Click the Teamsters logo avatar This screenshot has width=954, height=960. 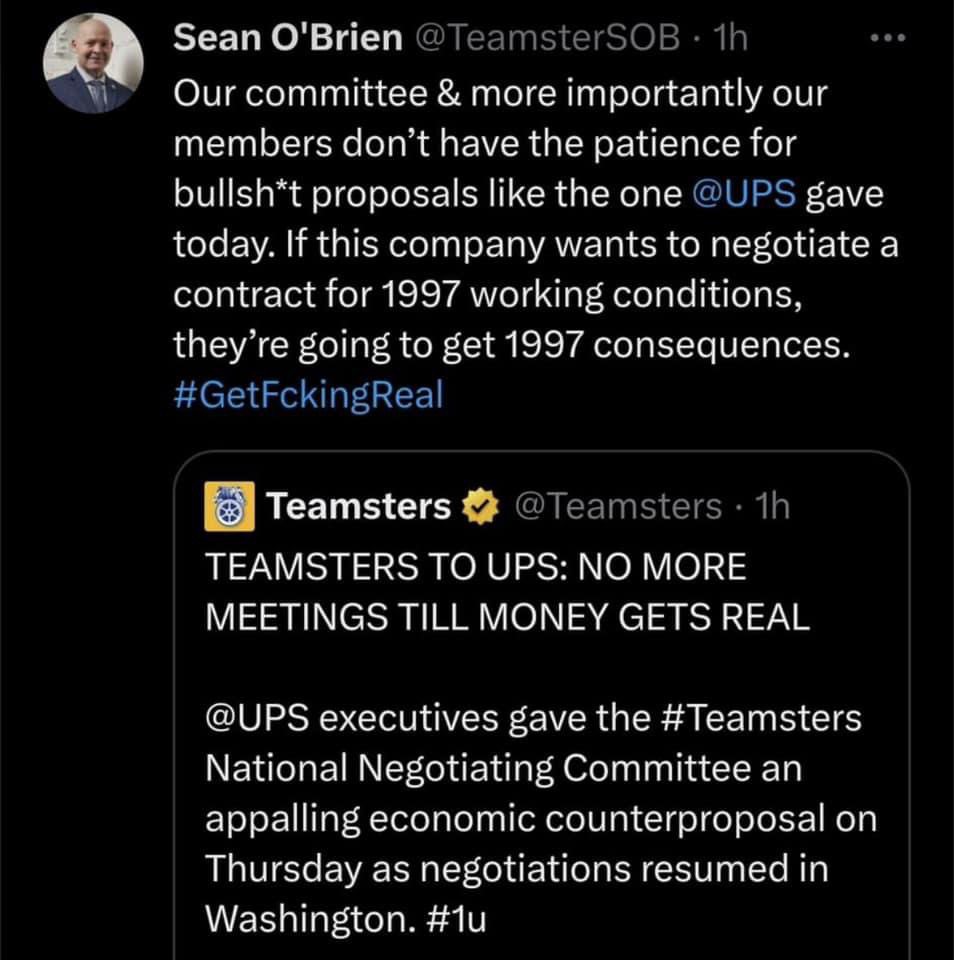coord(230,506)
